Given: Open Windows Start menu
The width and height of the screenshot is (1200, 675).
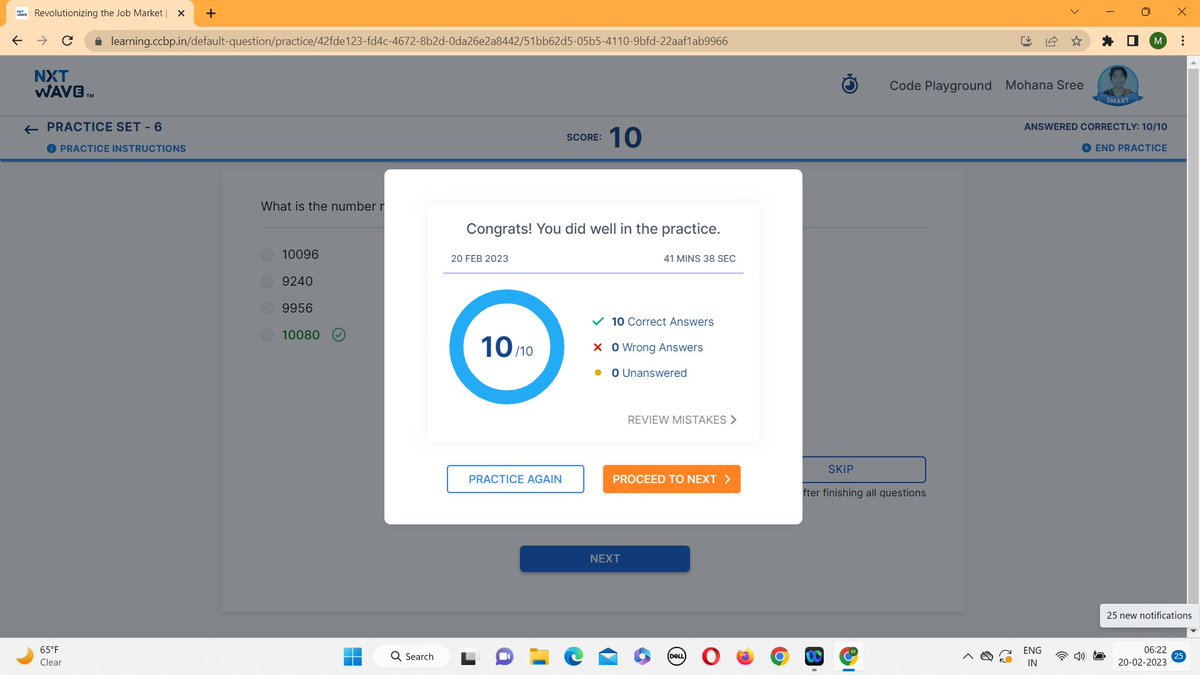Looking at the screenshot, I should click(352, 656).
